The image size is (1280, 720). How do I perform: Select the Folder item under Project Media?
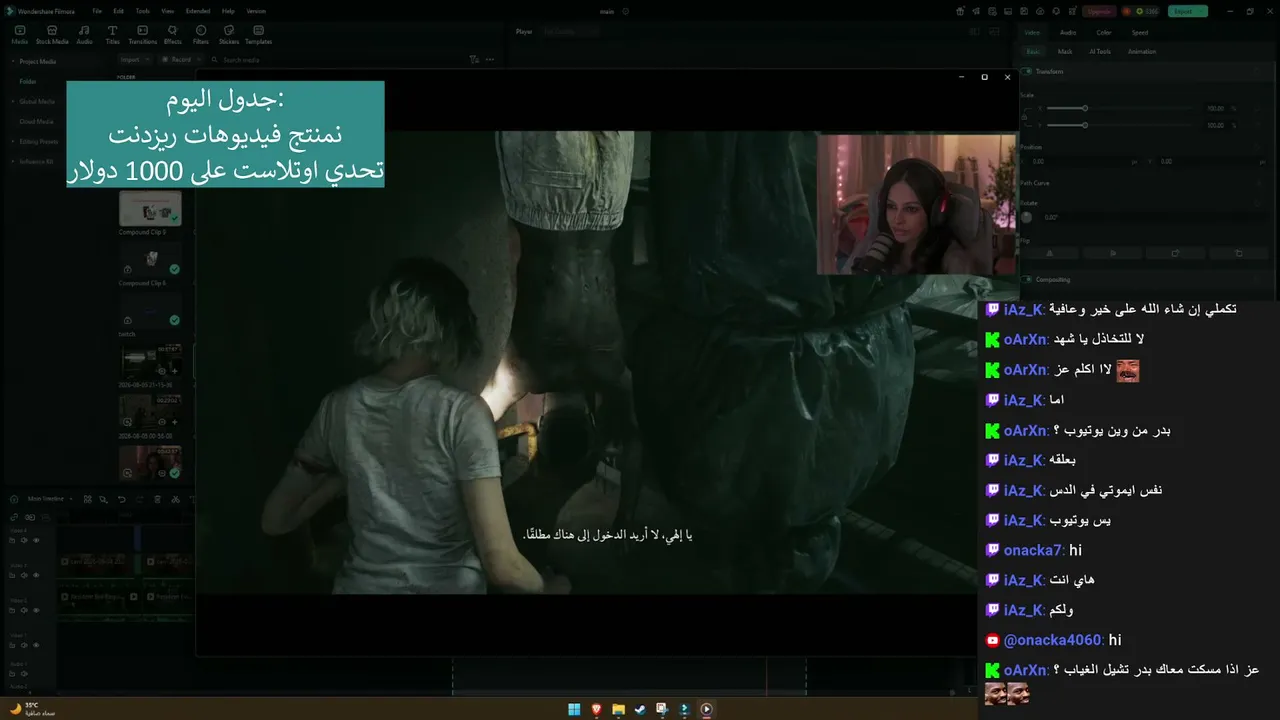[x=28, y=81]
